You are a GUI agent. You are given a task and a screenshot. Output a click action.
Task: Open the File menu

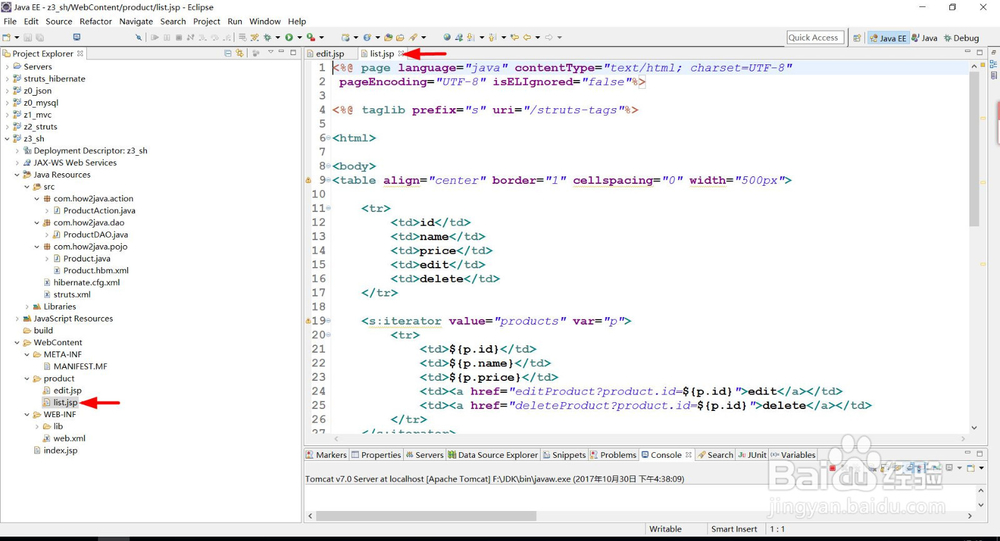click(x=10, y=21)
